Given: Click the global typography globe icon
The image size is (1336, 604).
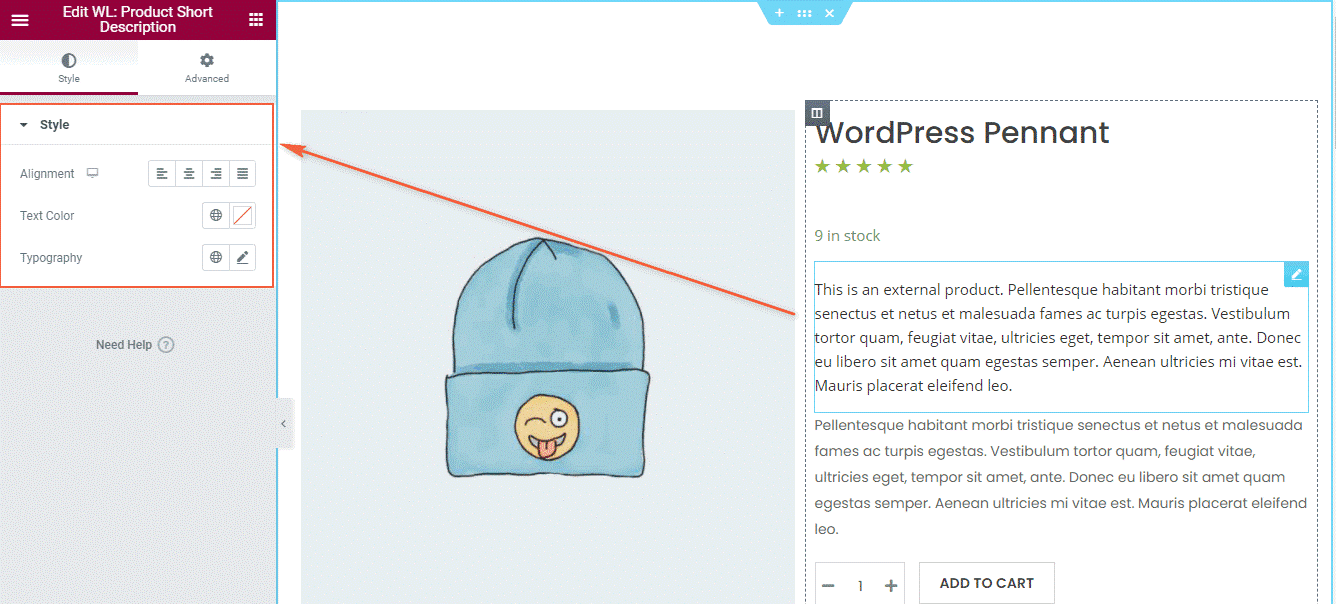Looking at the screenshot, I should pos(216,257).
